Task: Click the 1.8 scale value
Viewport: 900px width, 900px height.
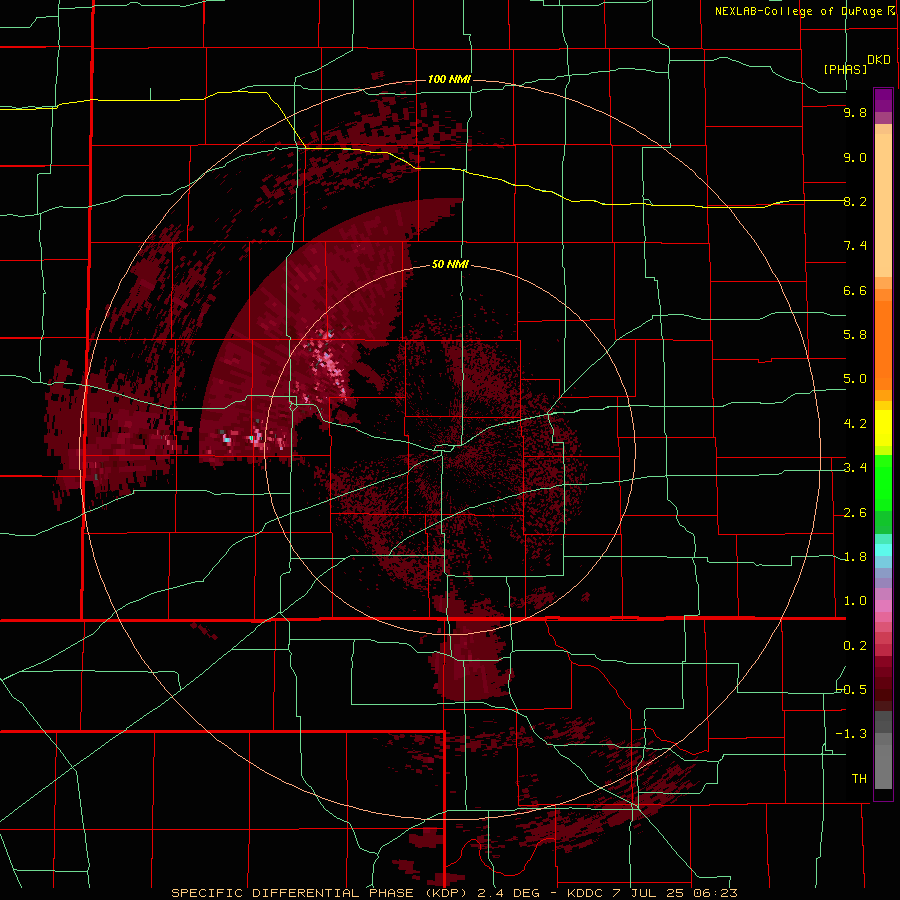Action: (x=855, y=557)
